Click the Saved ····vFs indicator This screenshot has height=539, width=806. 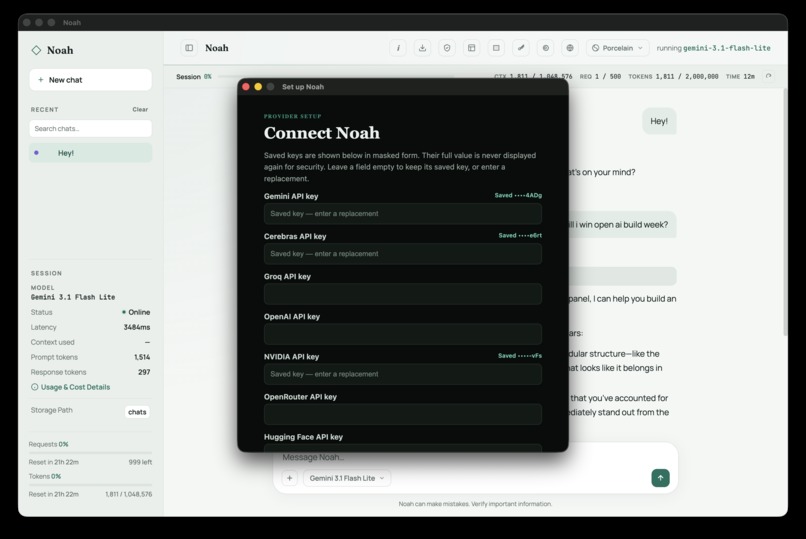point(520,356)
